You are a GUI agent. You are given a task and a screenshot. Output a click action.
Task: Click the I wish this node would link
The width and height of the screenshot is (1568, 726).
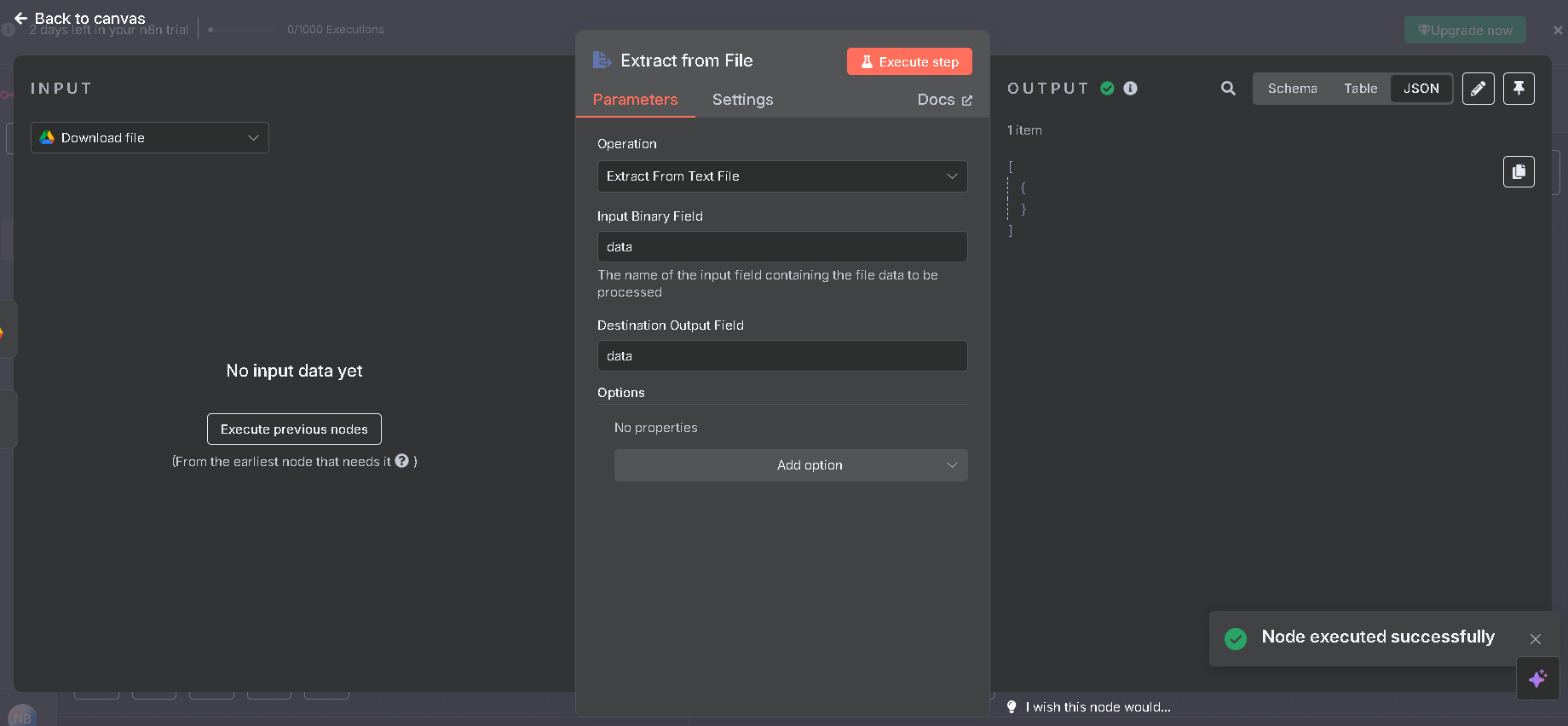pyautogui.click(x=1098, y=707)
